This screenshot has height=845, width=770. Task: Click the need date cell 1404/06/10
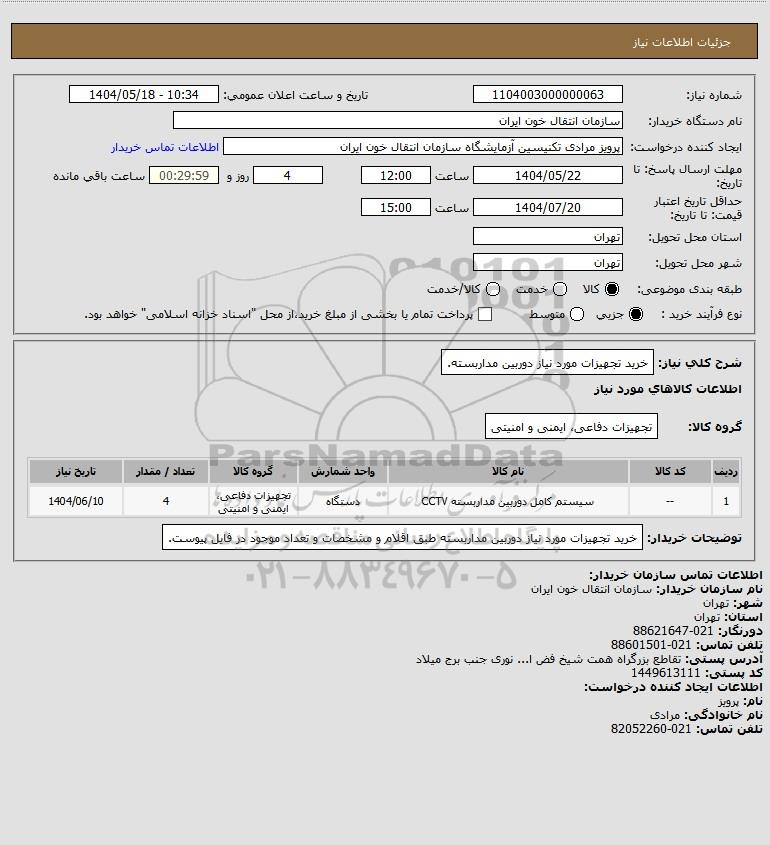(75, 501)
